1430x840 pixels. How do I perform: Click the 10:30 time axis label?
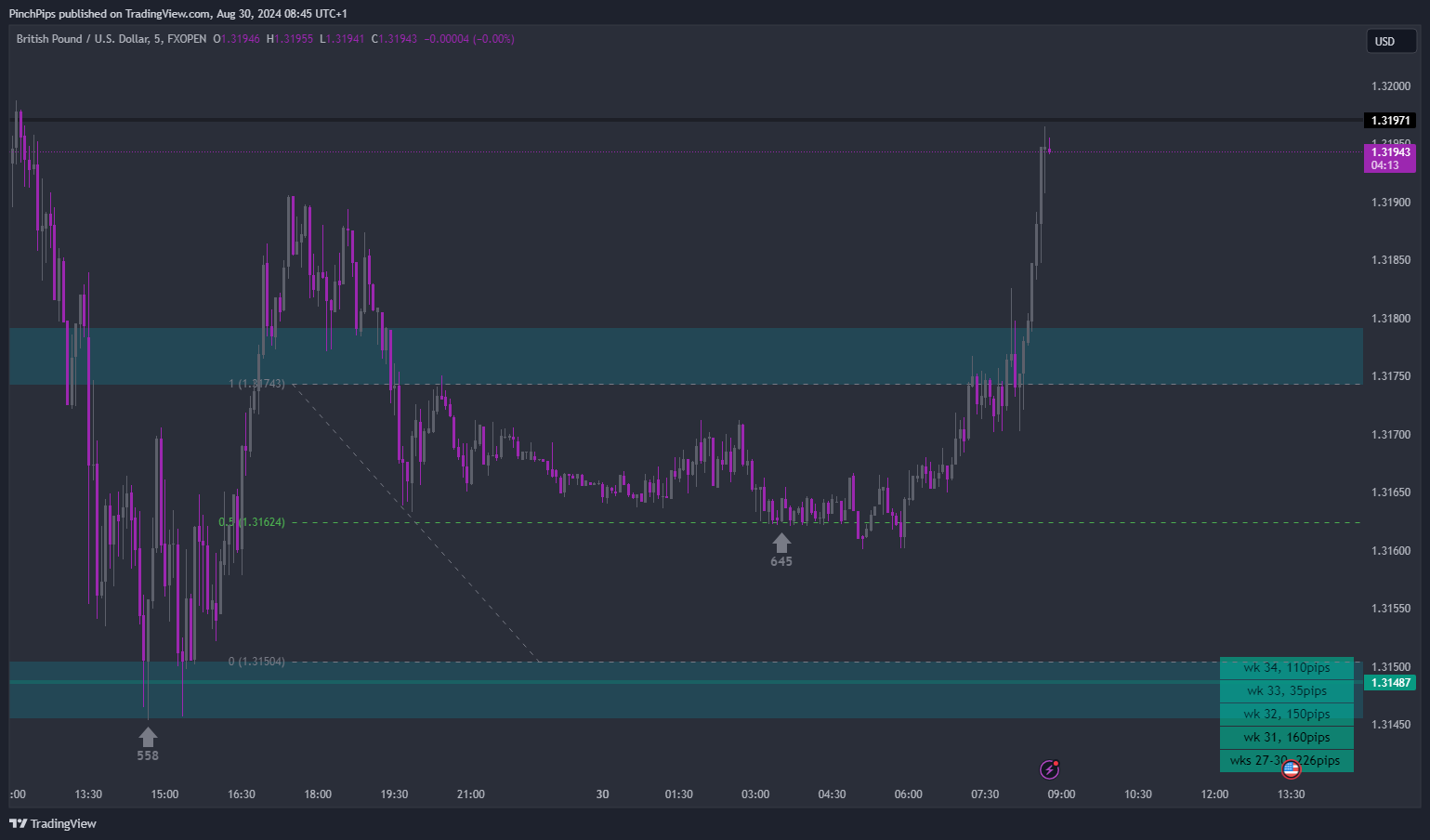(1138, 794)
